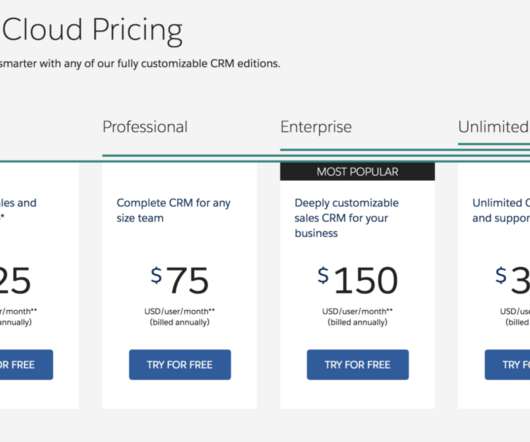Select the Enterprise edition heading
Image resolution: width=530 pixels, height=442 pixels.
pyautogui.click(x=316, y=127)
